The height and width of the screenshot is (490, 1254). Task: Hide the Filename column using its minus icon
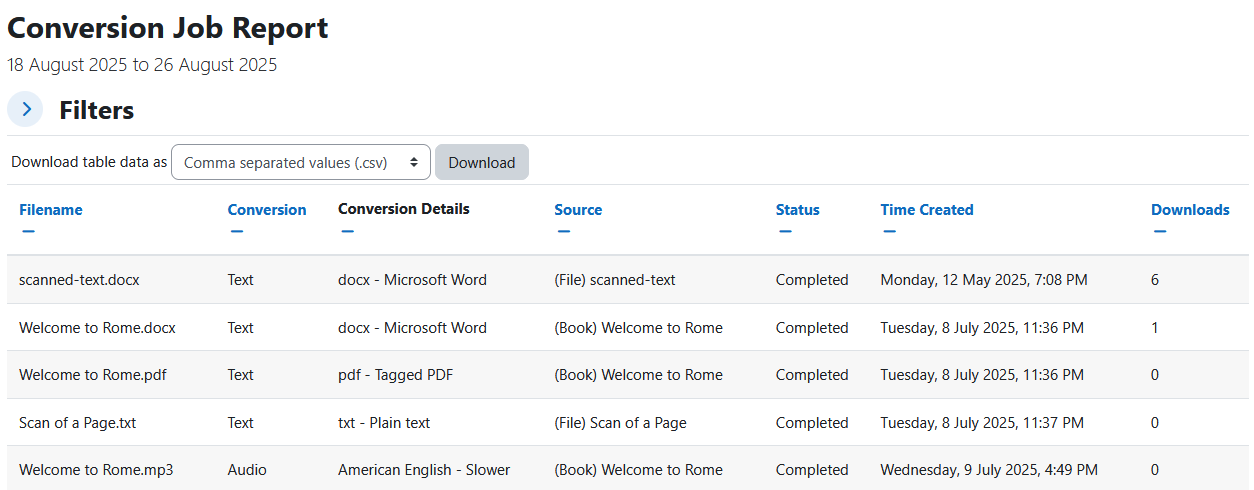[x=28, y=232]
